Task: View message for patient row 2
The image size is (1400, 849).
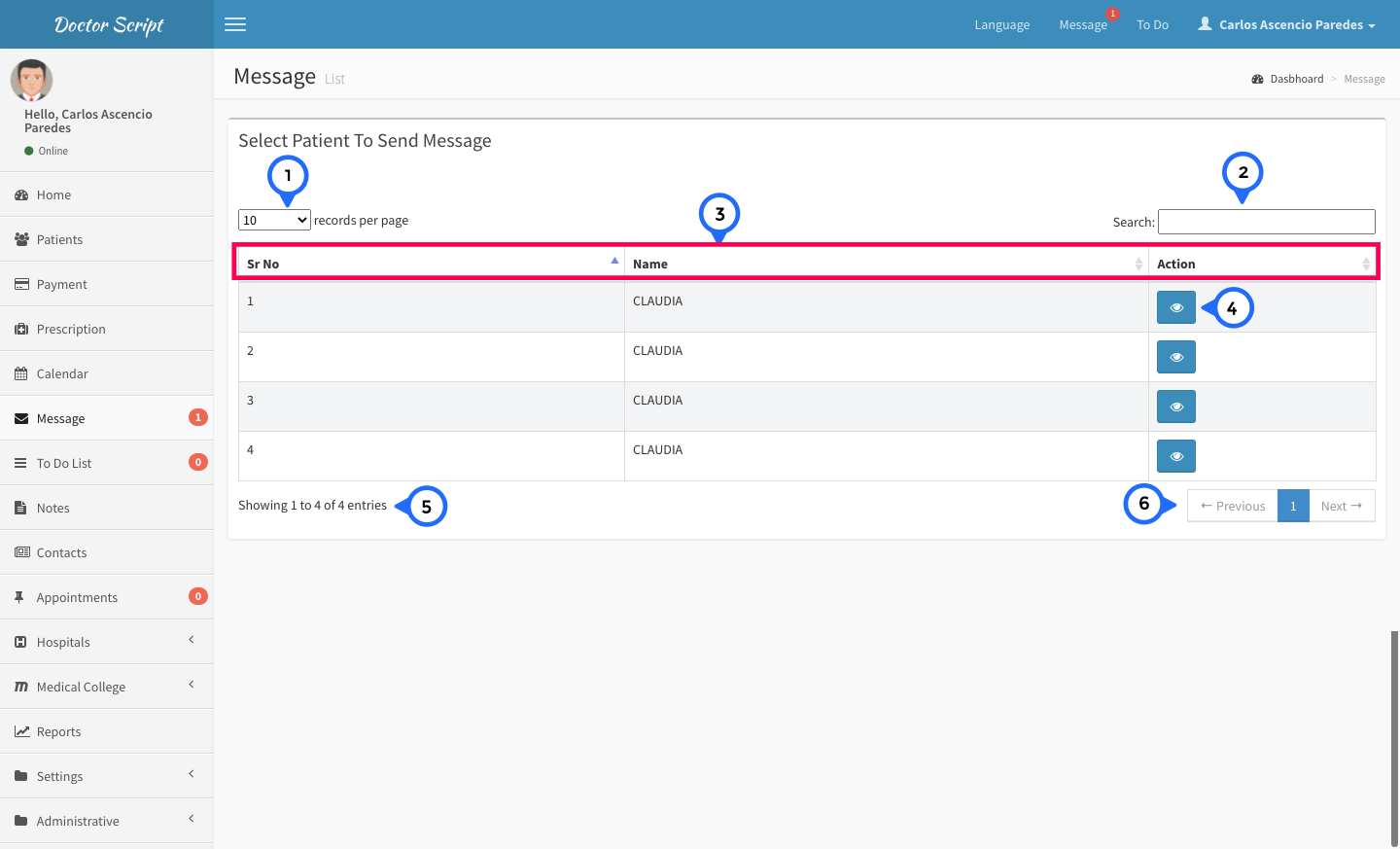Action: 1176,357
